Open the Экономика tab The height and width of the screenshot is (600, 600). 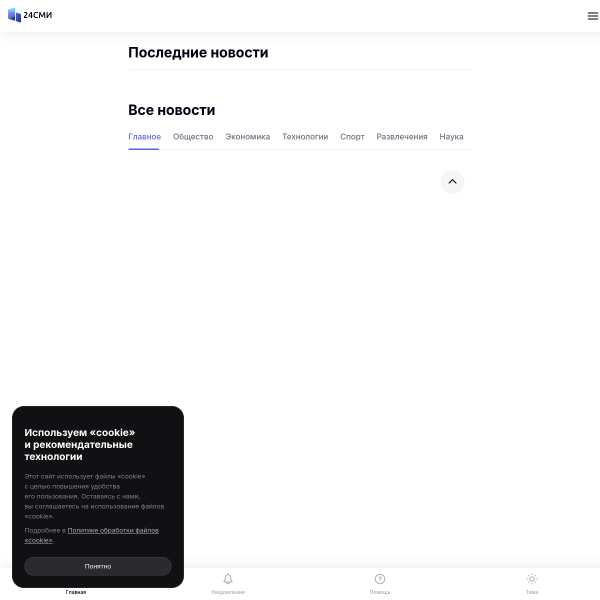(x=248, y=137)
